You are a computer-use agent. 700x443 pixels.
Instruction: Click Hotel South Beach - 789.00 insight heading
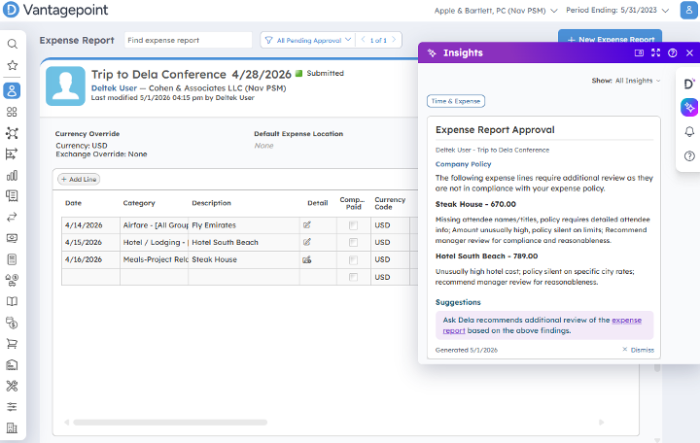point(487,256)
